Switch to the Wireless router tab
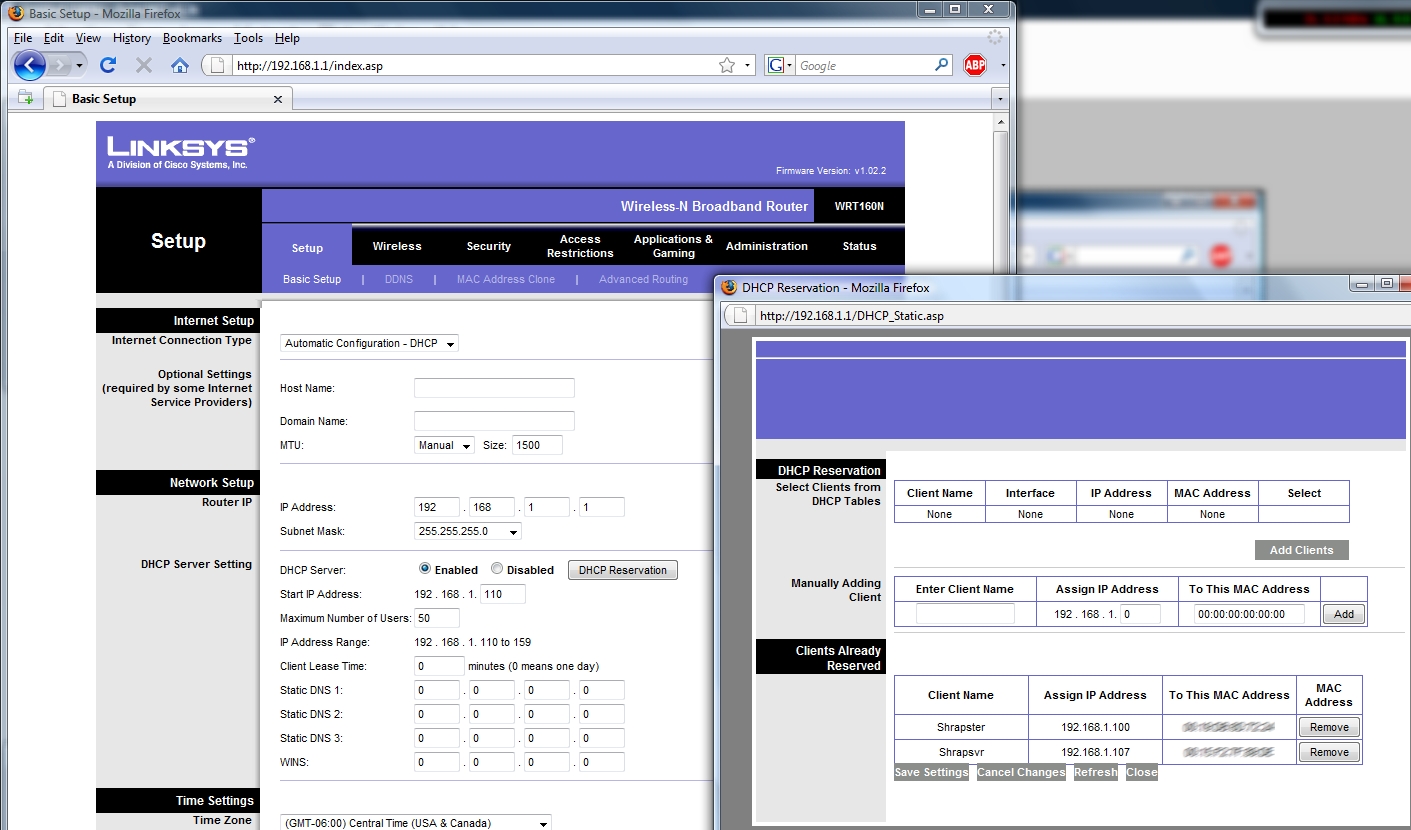1411x830 pixels. [397, 246]
